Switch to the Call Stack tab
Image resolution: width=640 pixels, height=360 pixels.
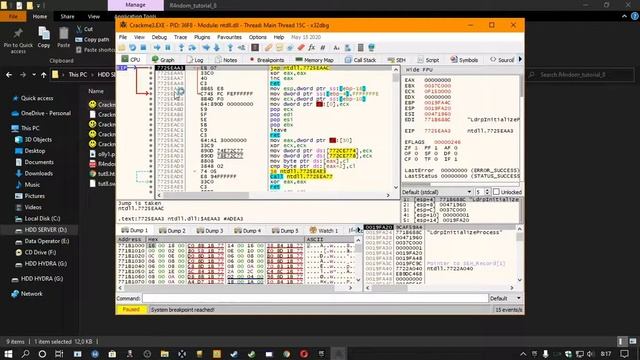point(360,60)
